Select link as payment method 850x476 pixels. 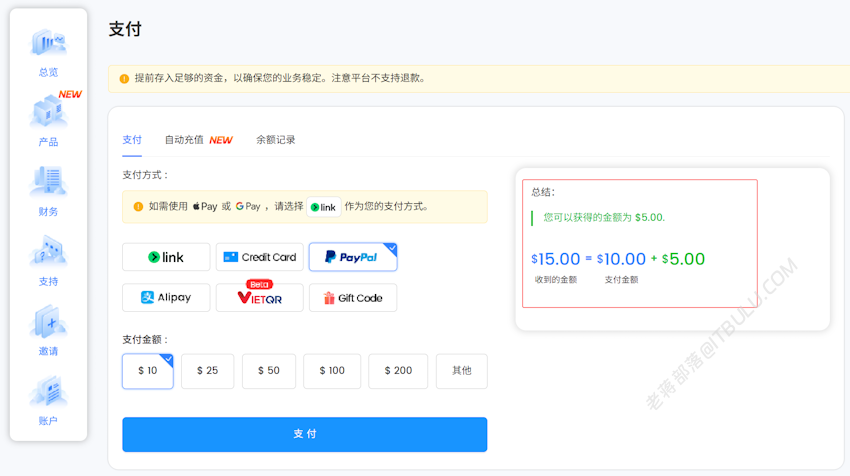pyautogui.click(x=166, y=257)
